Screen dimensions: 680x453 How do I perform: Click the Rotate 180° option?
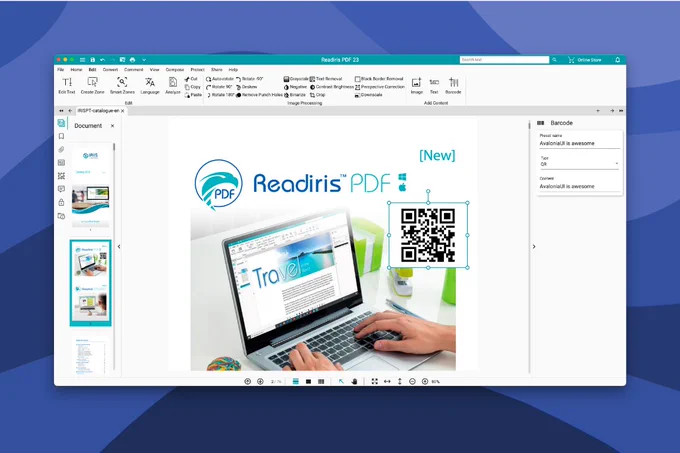point(220,95)
